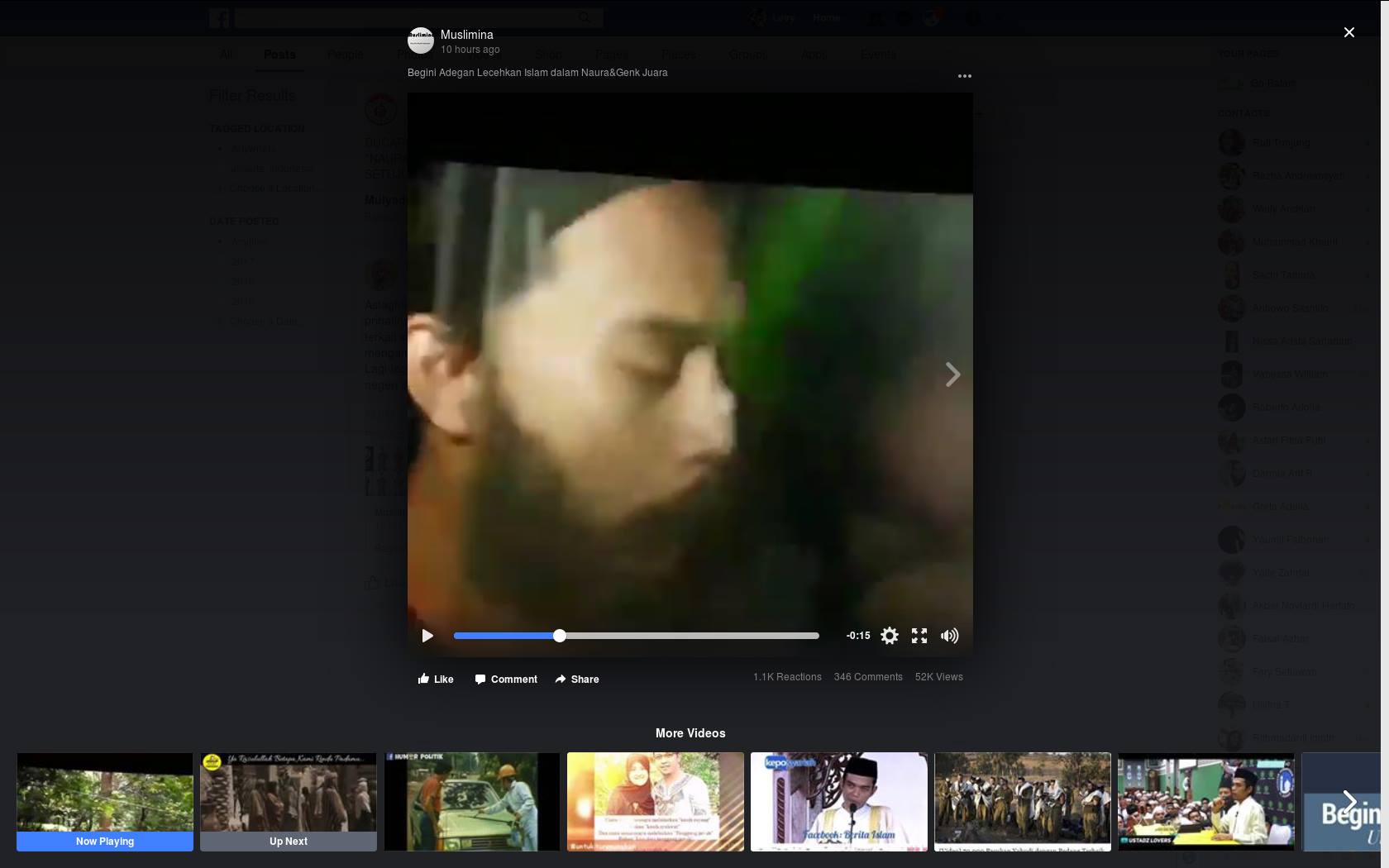Select the Up Next video thumbnail
The height and width of the screenshot is (868, 1389).
pyautogui.click(x=289, y=800)
